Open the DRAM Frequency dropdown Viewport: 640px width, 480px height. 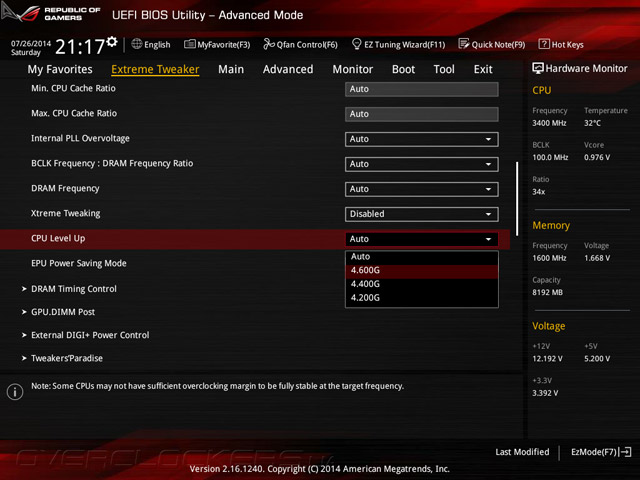422,189
